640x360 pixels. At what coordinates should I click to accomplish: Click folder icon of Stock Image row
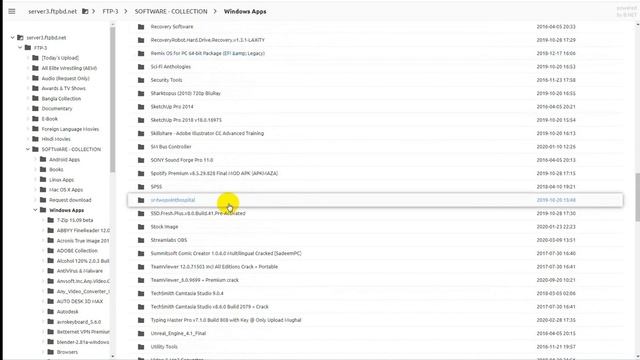pyautogui.click(x=141, y=227)
